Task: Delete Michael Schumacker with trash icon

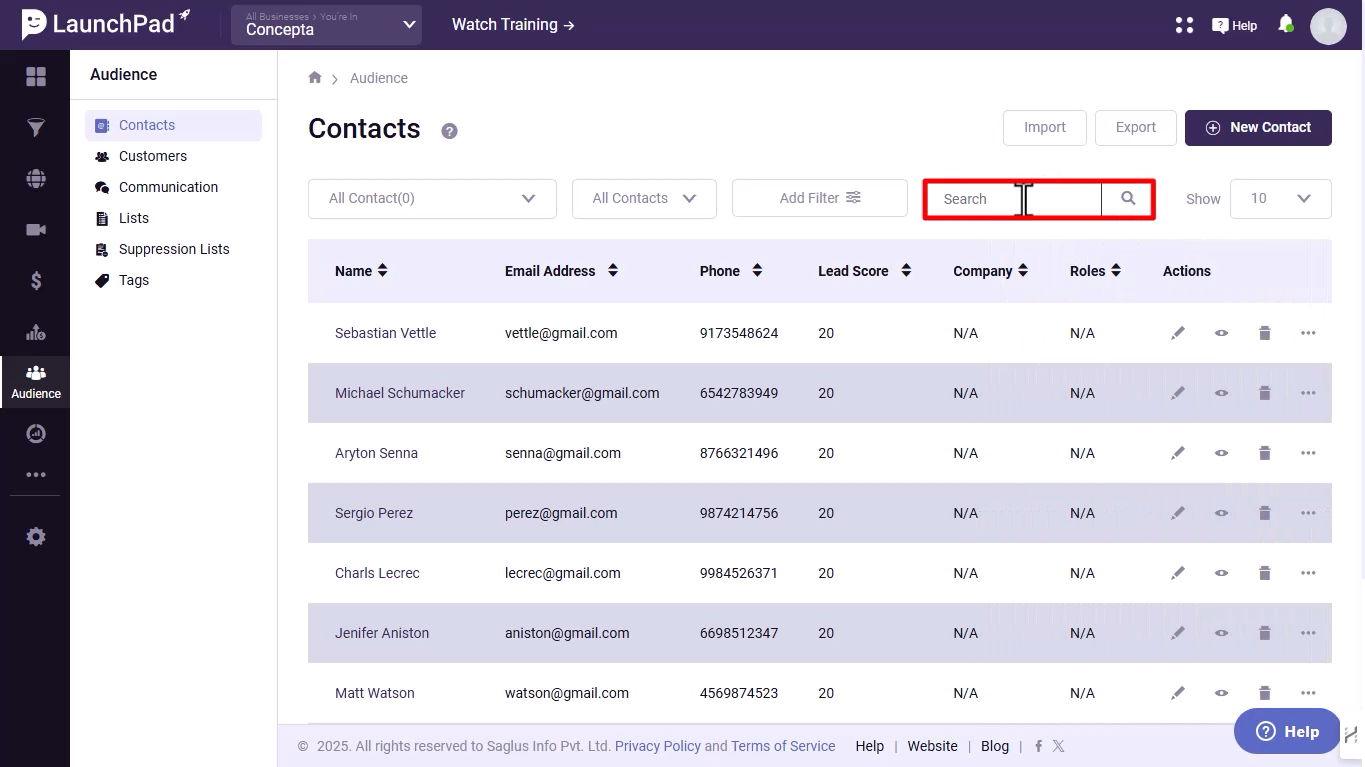Action: (x=1264, y=393)
